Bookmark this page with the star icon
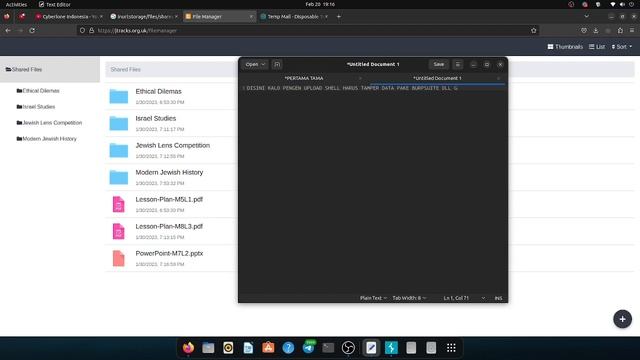Screen dimensions: 640x360 [x=533, y=31]
